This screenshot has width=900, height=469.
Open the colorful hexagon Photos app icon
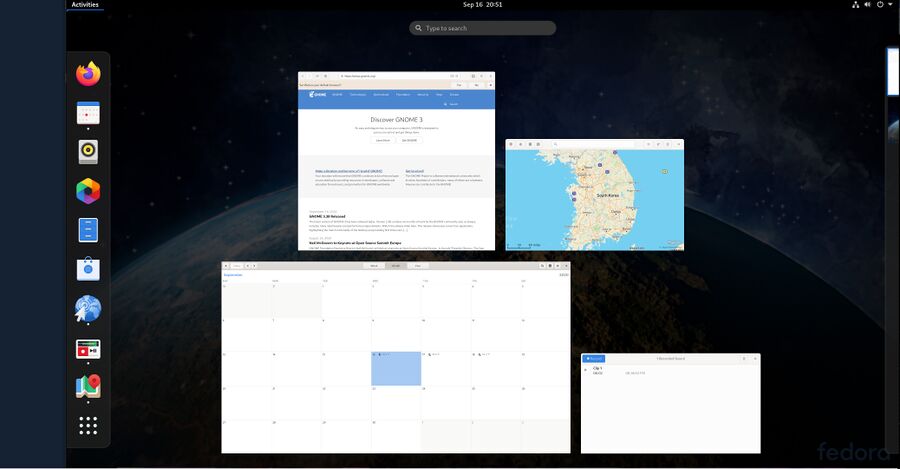coord(88,191)
